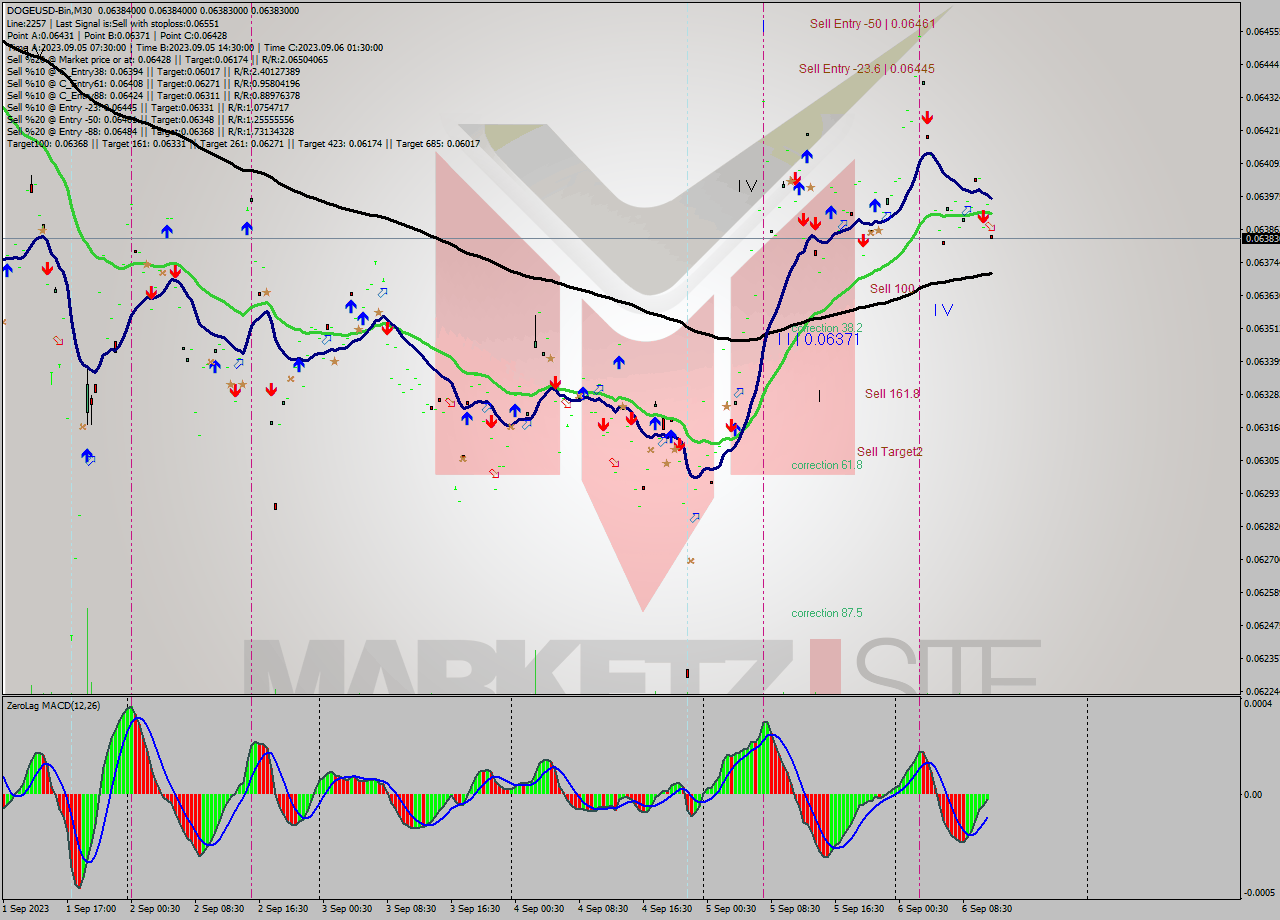This screenshot has height=920, width=1280.
Task: Select the 'Sell 161.8' level label
Action: coord(892,394)
